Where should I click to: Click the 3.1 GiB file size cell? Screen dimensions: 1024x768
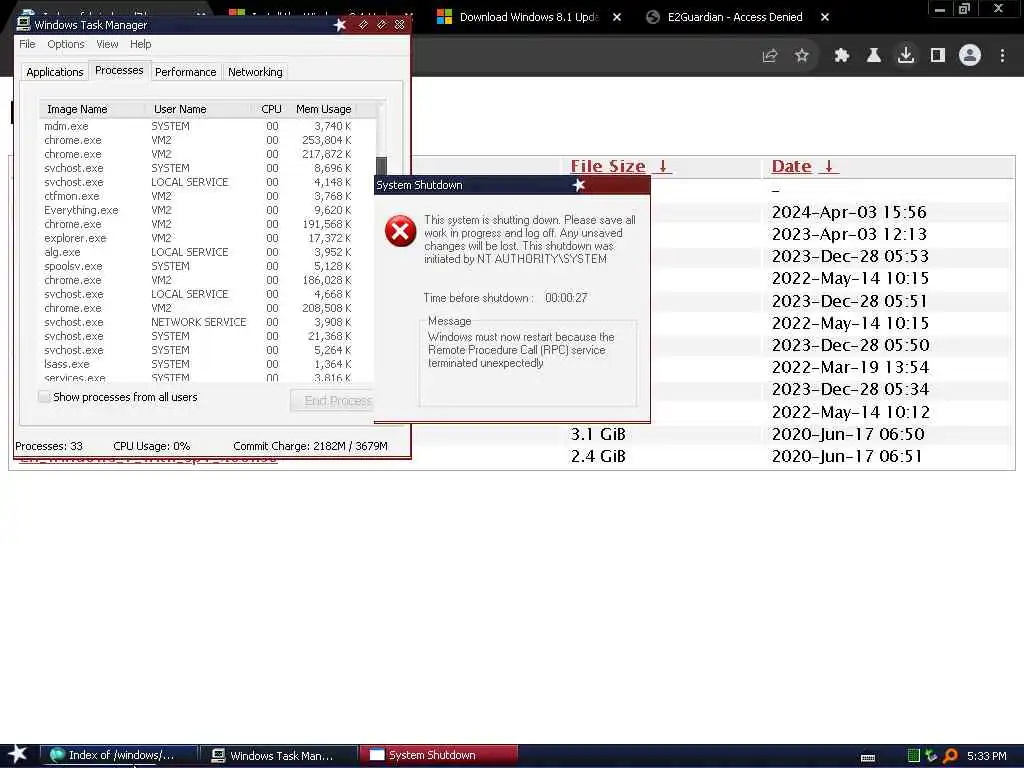point(598,434)
